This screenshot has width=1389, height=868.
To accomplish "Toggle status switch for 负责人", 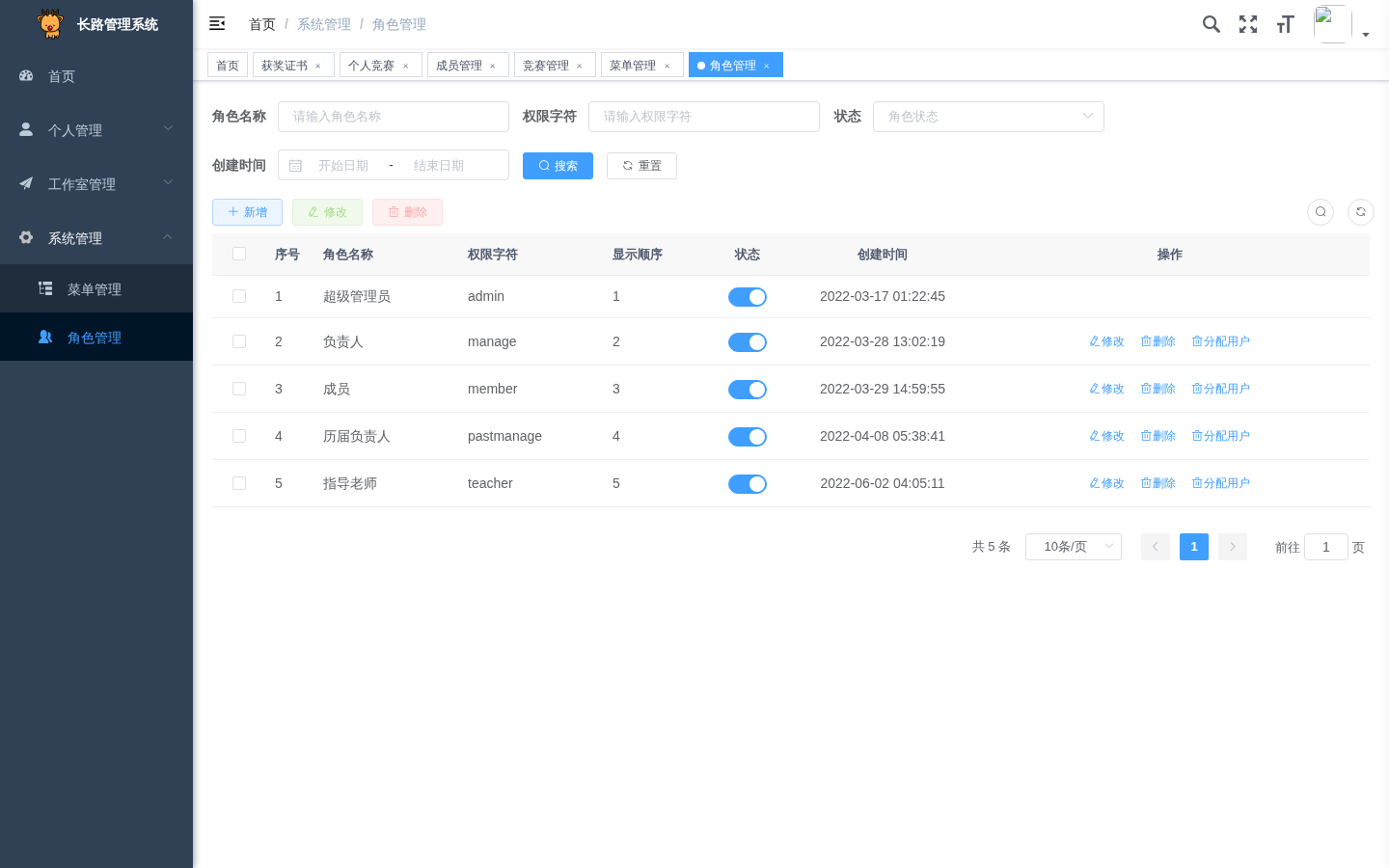I will click(x=748, y=342).
